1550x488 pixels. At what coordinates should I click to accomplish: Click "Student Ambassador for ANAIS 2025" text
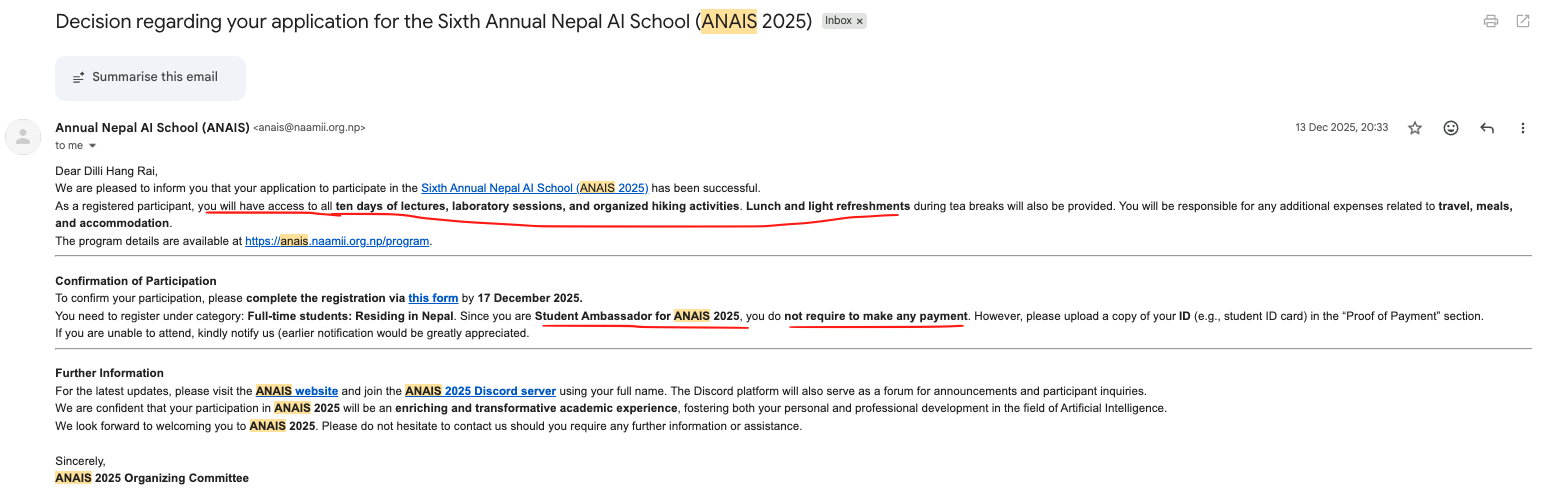click(637, 316)
